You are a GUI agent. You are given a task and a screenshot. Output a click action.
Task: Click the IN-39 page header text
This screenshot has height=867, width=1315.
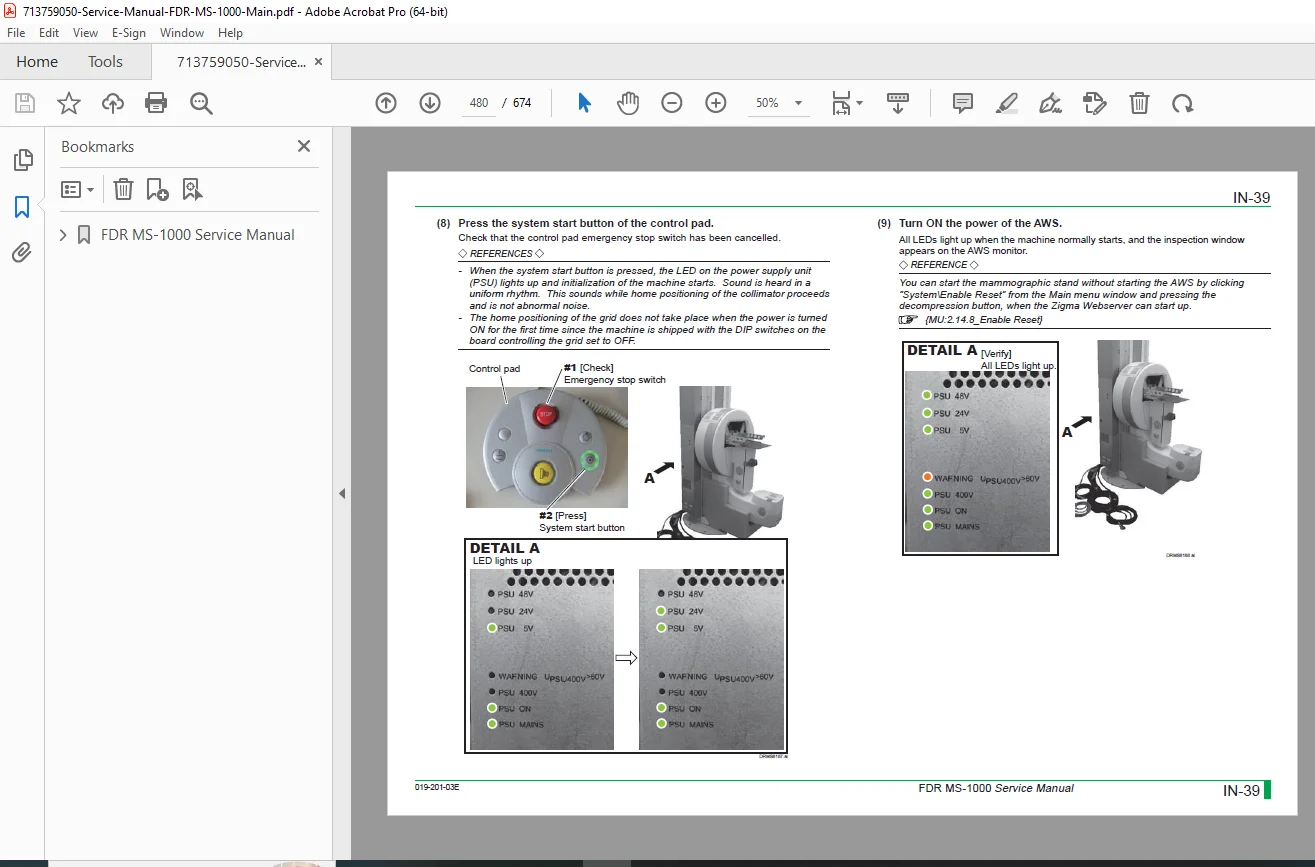(1251, 198)
